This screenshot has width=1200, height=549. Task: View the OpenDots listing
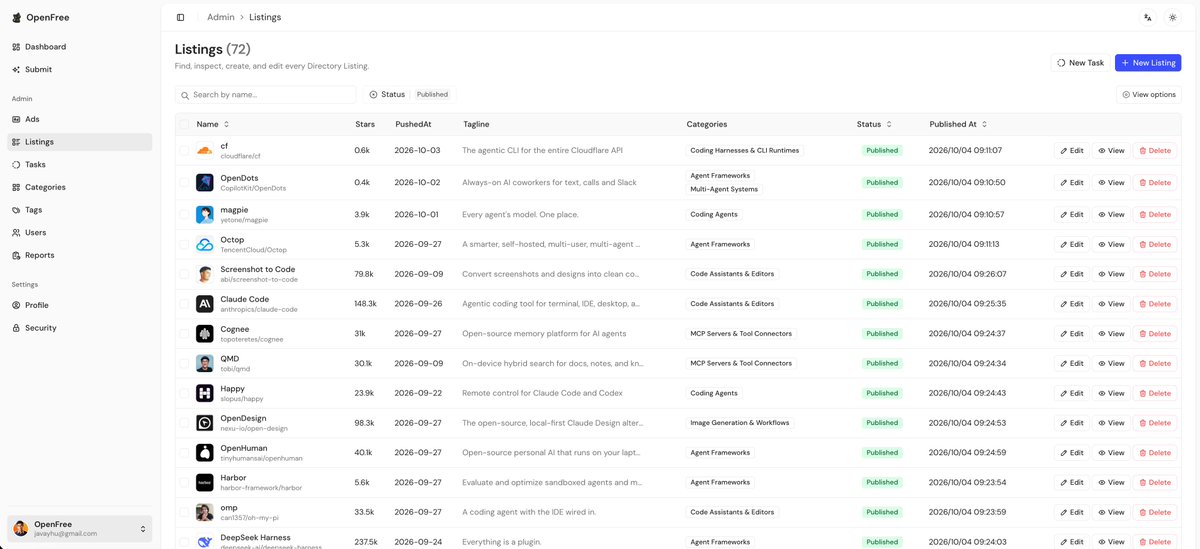pos(1112,183)
